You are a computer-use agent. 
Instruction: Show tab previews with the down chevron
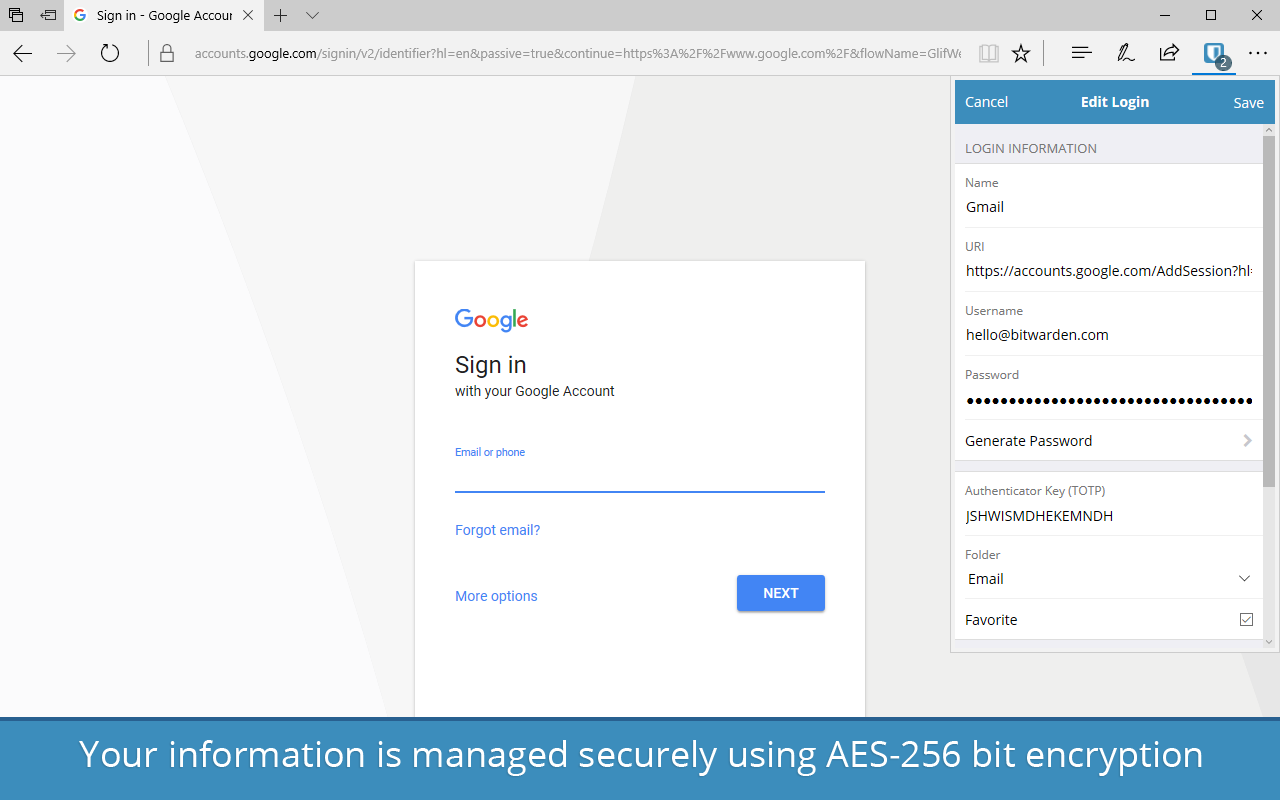[312, 16]
